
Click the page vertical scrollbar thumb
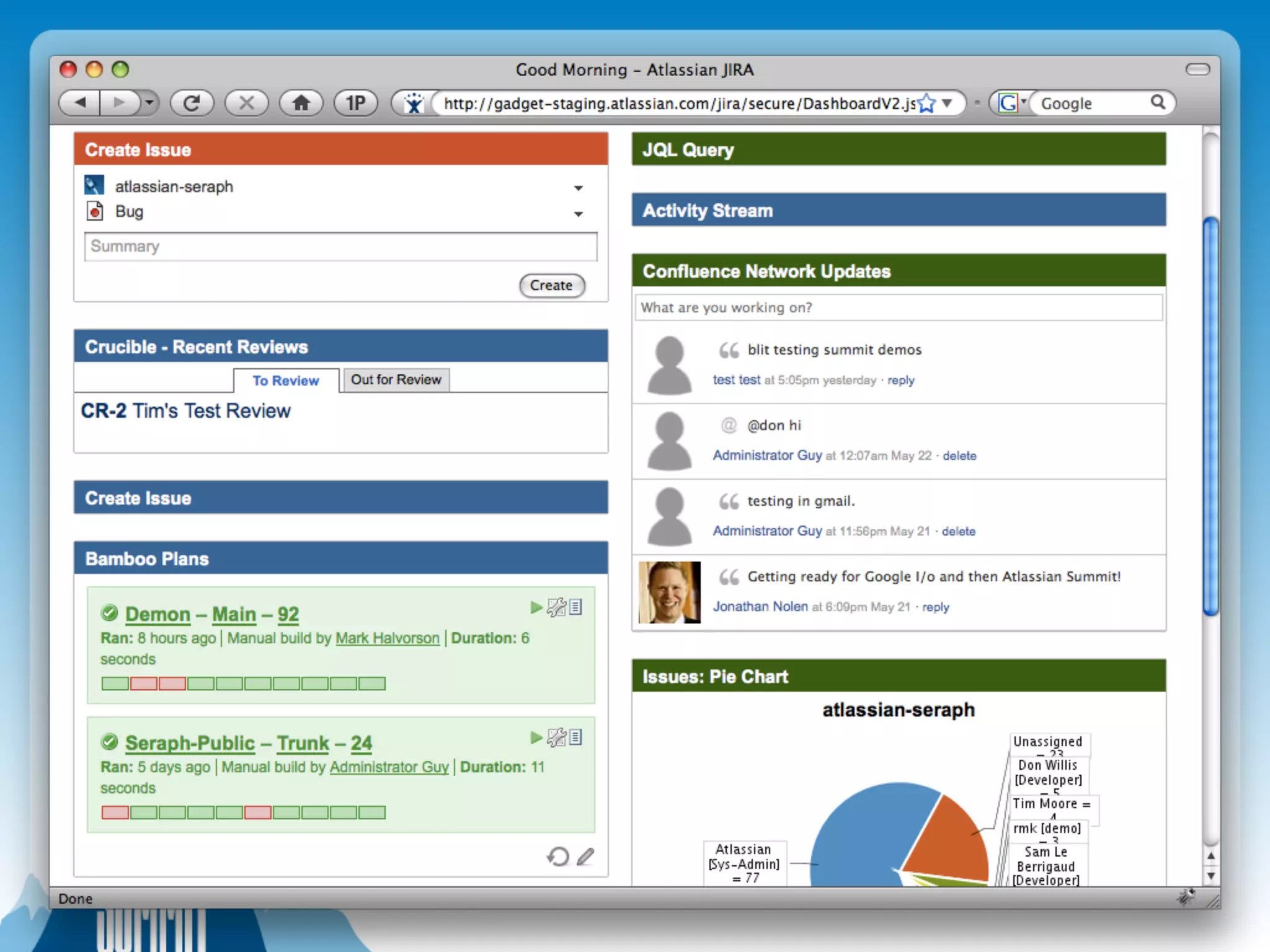point(1210,415)
